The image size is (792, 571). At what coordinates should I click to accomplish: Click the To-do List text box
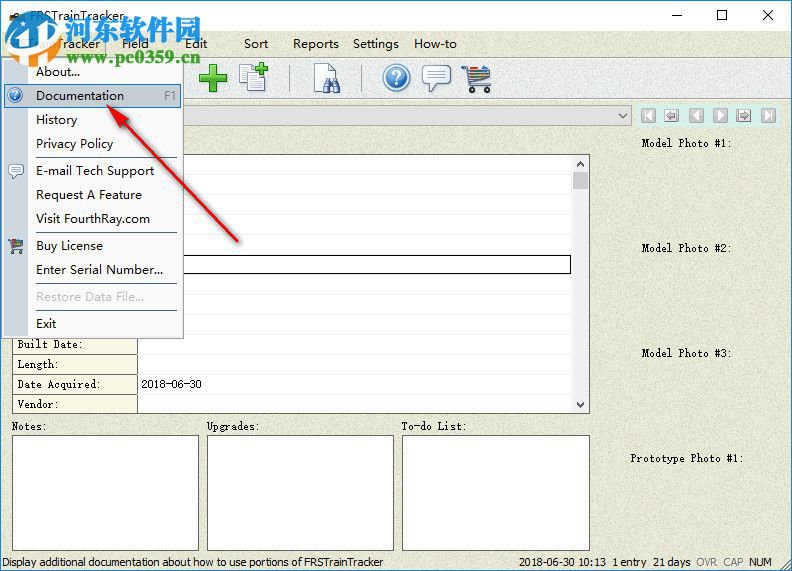tap(496, 493)
